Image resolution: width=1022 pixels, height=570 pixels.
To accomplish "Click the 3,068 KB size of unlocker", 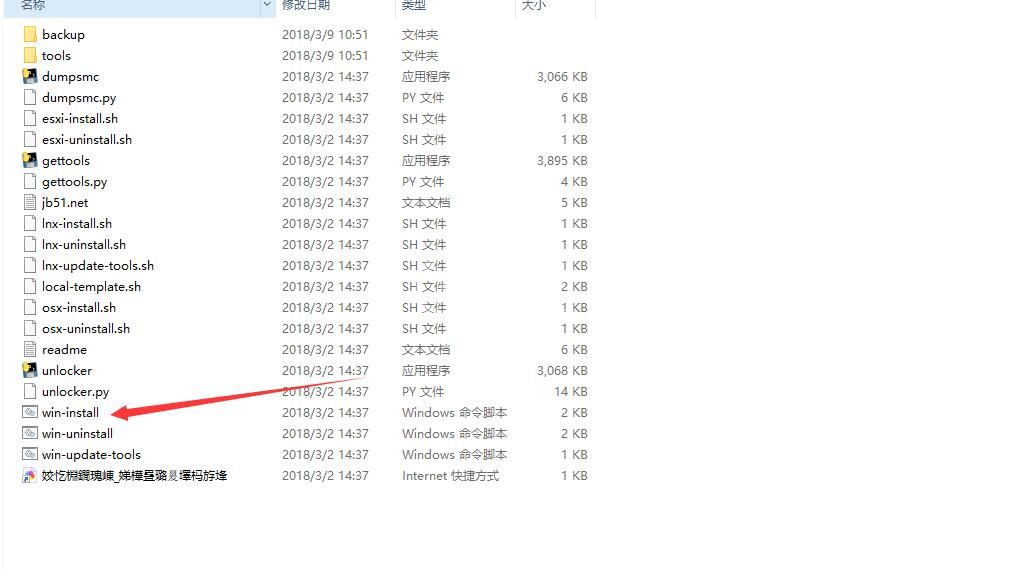I will 562,371.
